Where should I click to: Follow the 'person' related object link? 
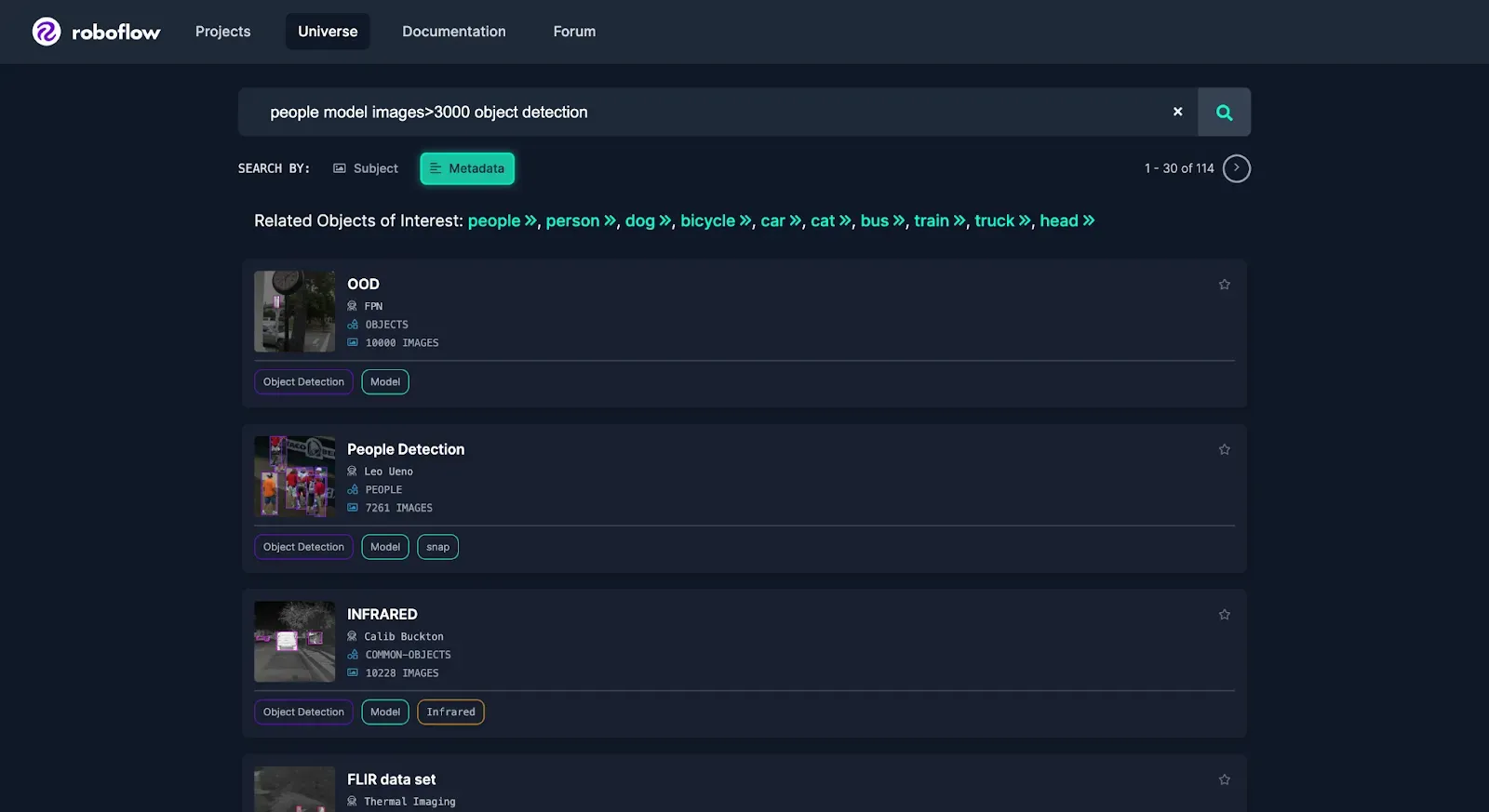[581, 220]
